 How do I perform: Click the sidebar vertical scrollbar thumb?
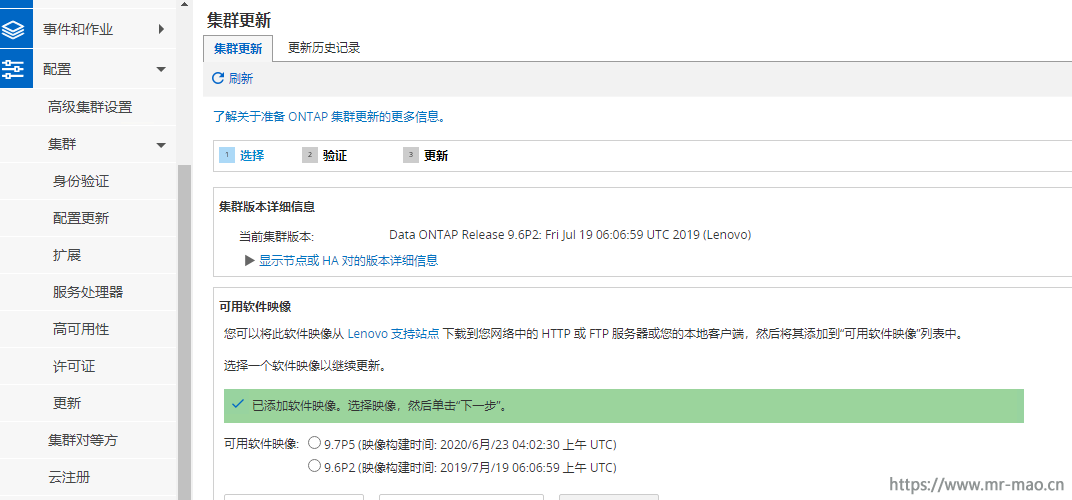[185, 332]
